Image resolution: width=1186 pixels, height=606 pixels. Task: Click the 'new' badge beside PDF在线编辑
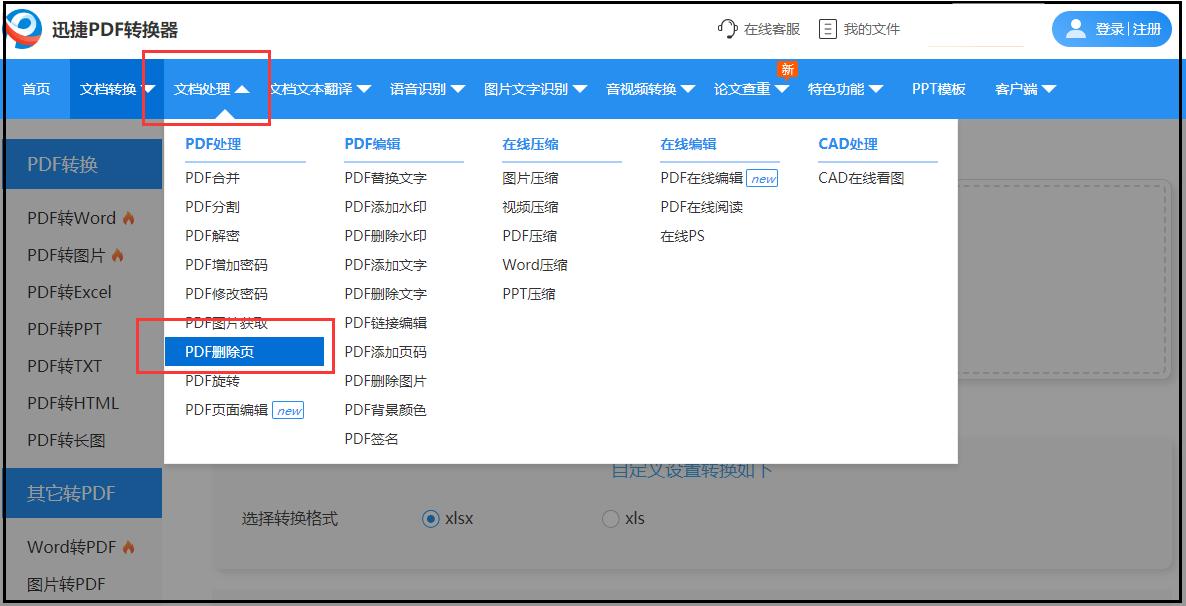pos(763,177)
